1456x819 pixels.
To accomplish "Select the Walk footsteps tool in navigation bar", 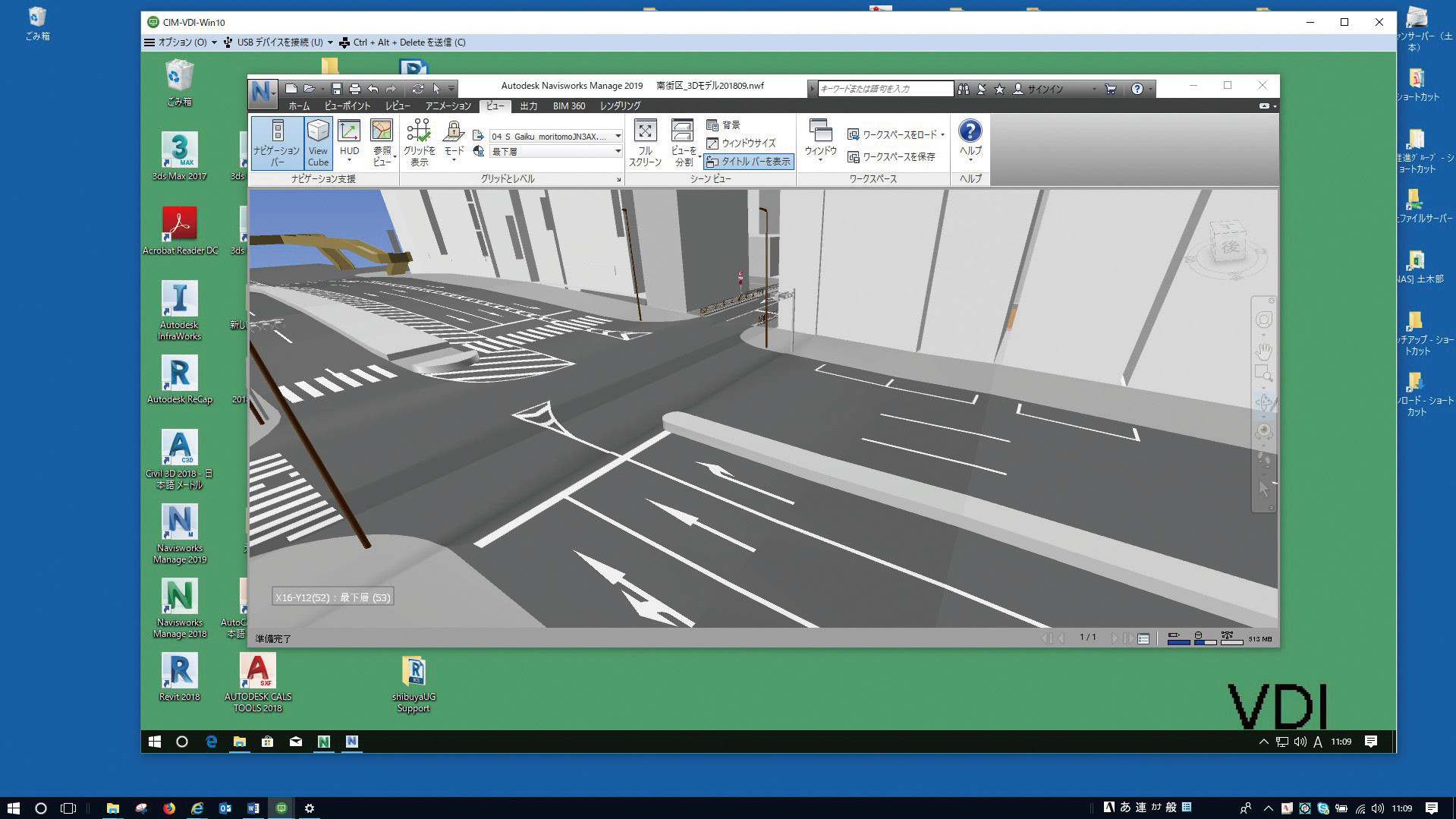I will (1263, 459).
